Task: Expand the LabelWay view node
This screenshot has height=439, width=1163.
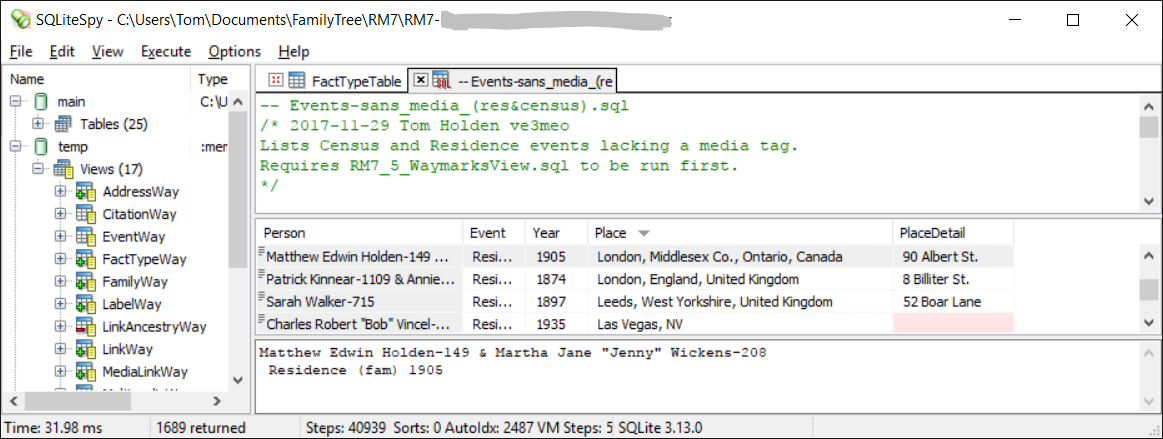Action: pos(61,304)
